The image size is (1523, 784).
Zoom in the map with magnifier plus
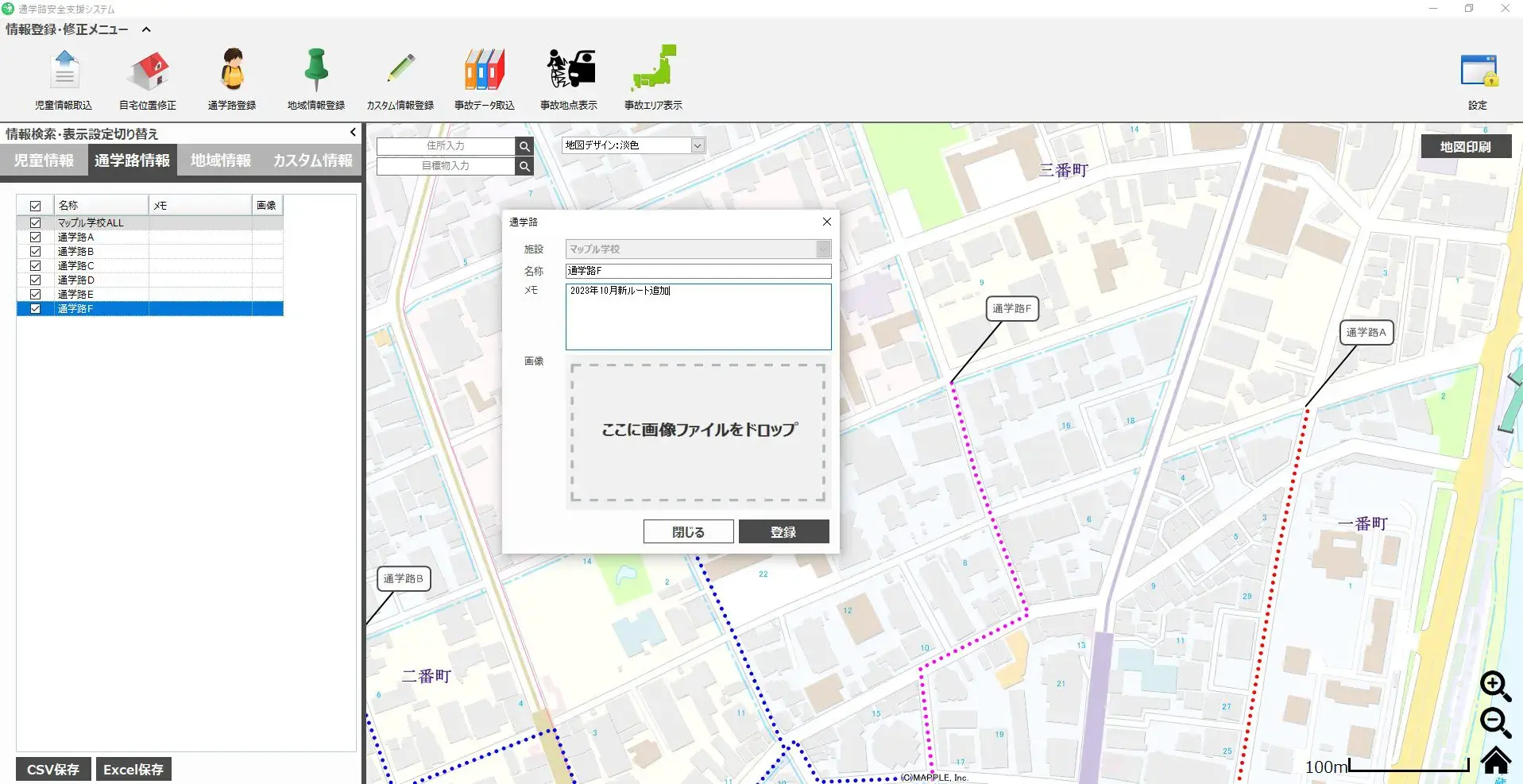[1494, 686]
